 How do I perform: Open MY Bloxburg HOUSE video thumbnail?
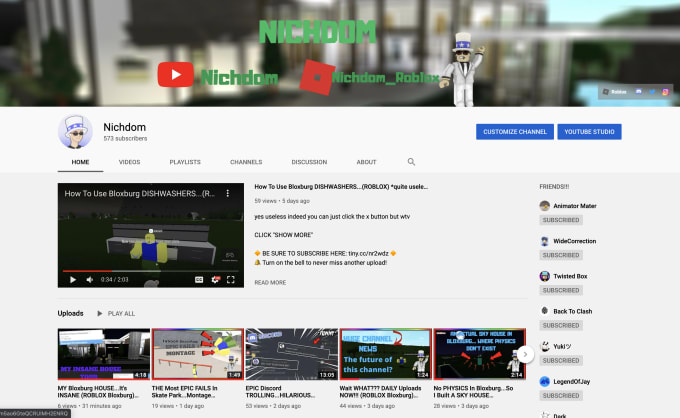pos(104,354)
